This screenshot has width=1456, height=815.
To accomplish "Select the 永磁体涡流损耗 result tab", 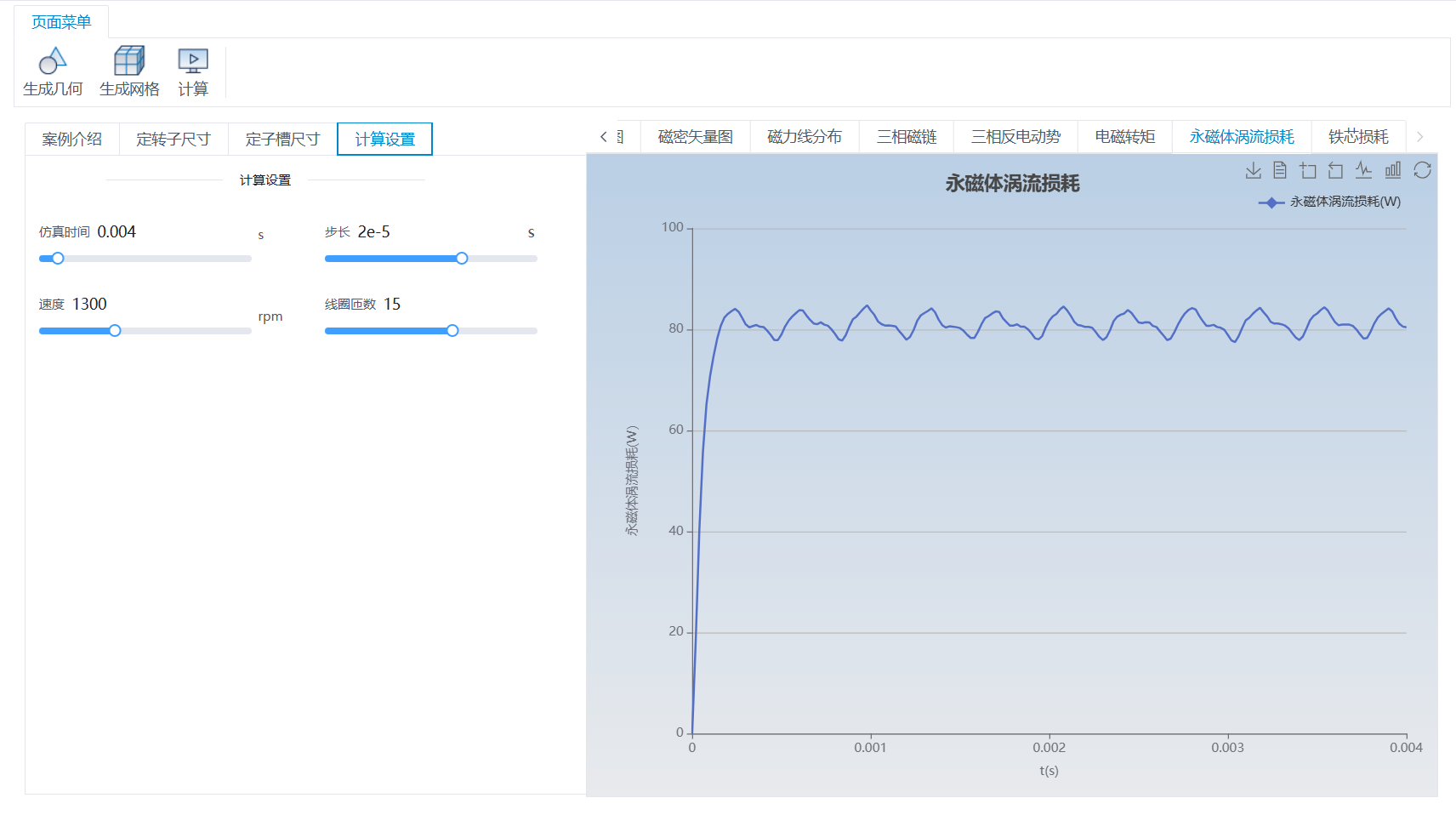I will [x=1242, y=137].
